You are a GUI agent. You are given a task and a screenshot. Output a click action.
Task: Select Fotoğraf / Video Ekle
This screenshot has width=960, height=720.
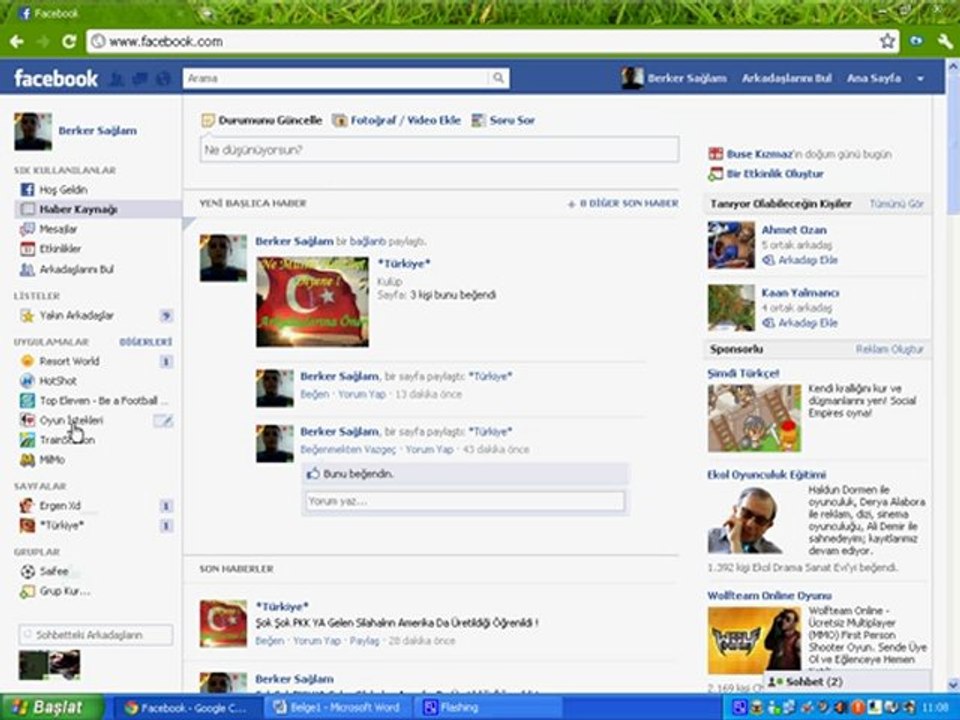[405, 120]
